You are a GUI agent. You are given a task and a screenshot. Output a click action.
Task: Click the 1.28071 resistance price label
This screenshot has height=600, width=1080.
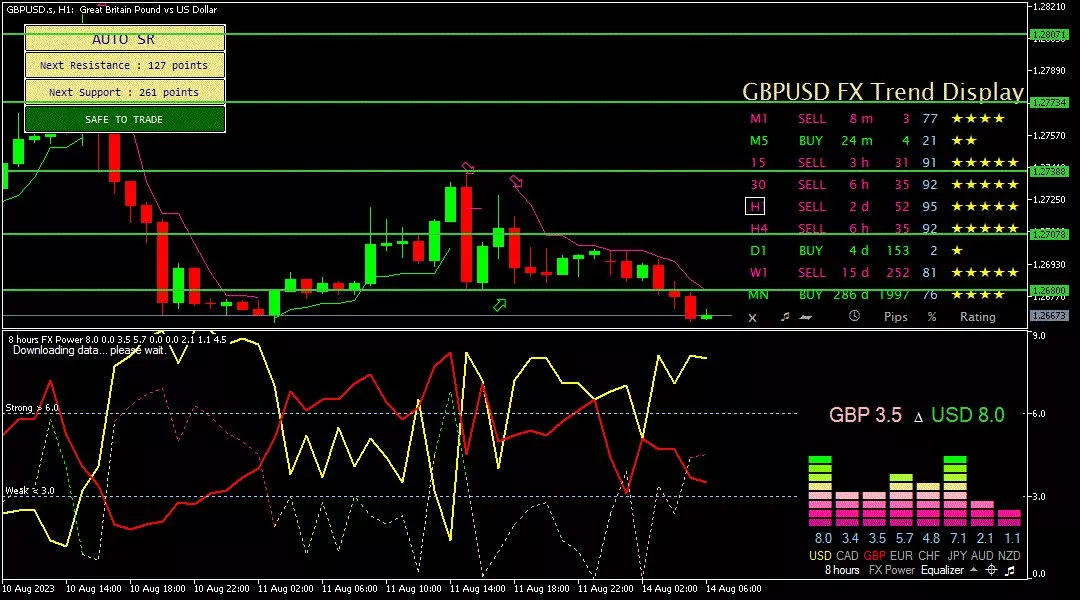click(x=1048, y=34)
